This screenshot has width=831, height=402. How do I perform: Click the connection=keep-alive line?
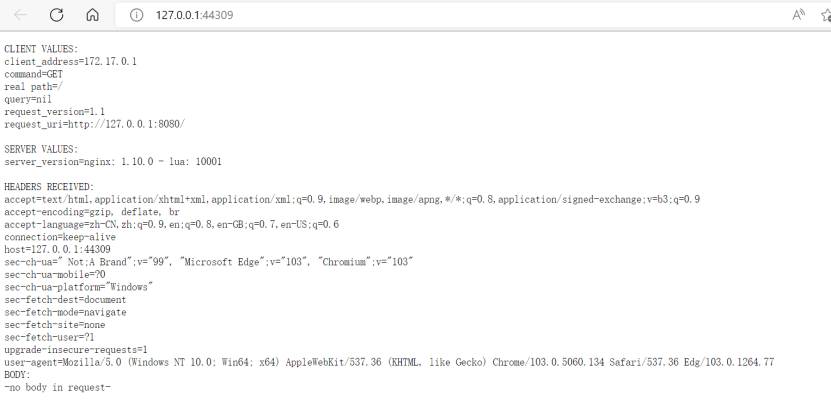coord(62,237)
